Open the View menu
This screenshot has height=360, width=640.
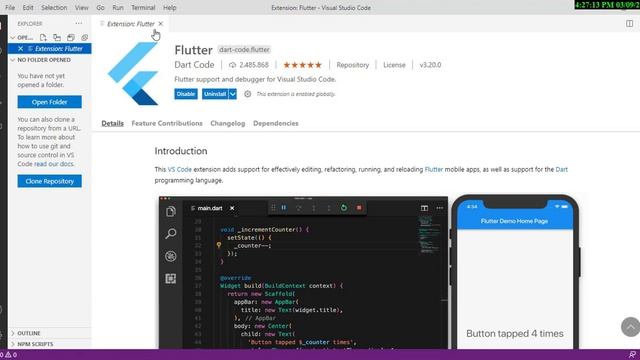pyautogui.click(x=81, y=7)
